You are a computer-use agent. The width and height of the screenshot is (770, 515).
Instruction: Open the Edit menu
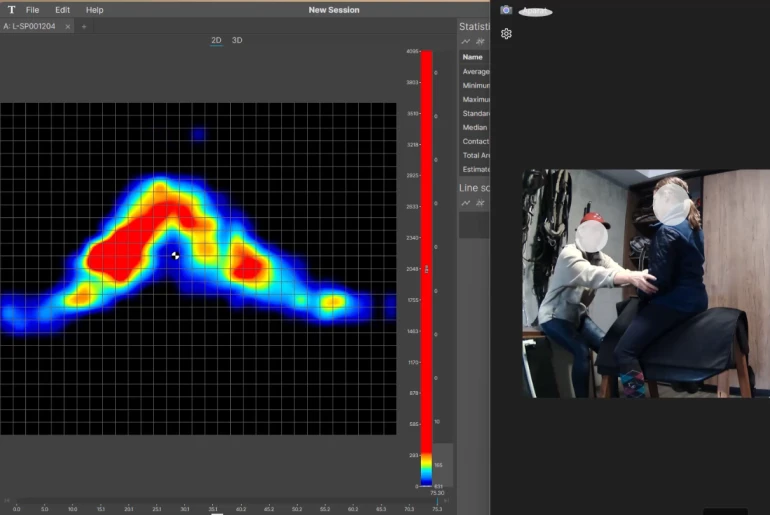point(63,10)
